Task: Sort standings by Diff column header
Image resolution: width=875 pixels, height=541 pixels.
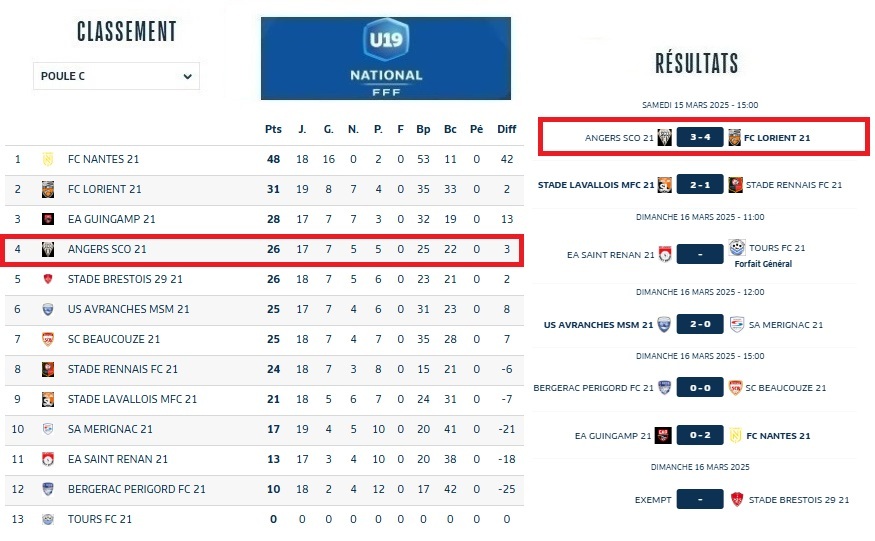Action: coord(507,129)
